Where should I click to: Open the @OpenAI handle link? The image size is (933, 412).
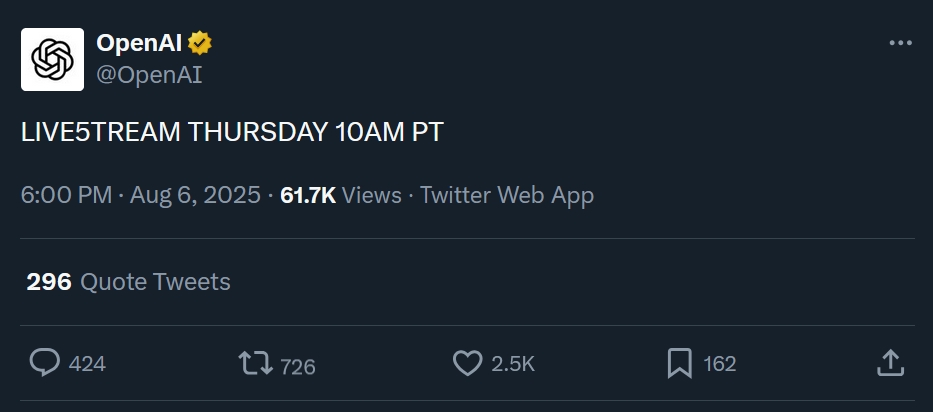pyautogui.click(x=149, y=74)
